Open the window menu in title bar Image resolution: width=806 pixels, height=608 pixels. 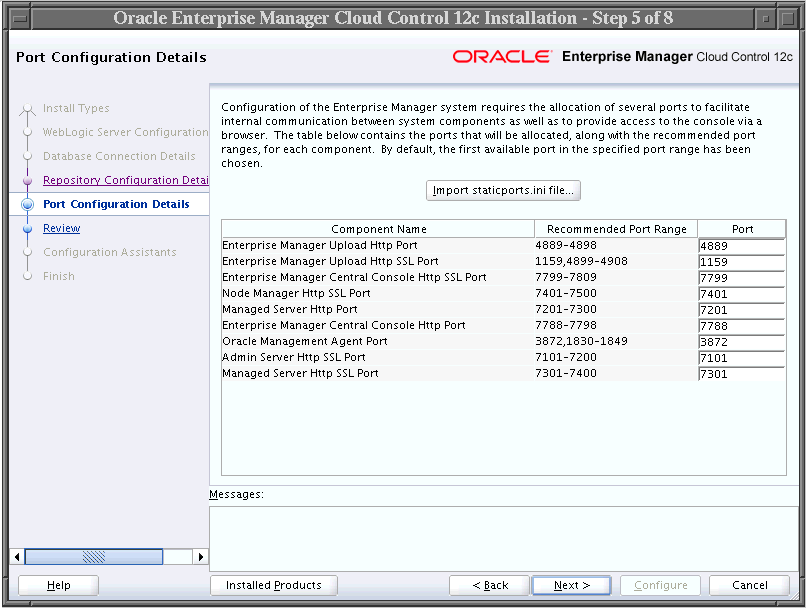pos(21,19)
